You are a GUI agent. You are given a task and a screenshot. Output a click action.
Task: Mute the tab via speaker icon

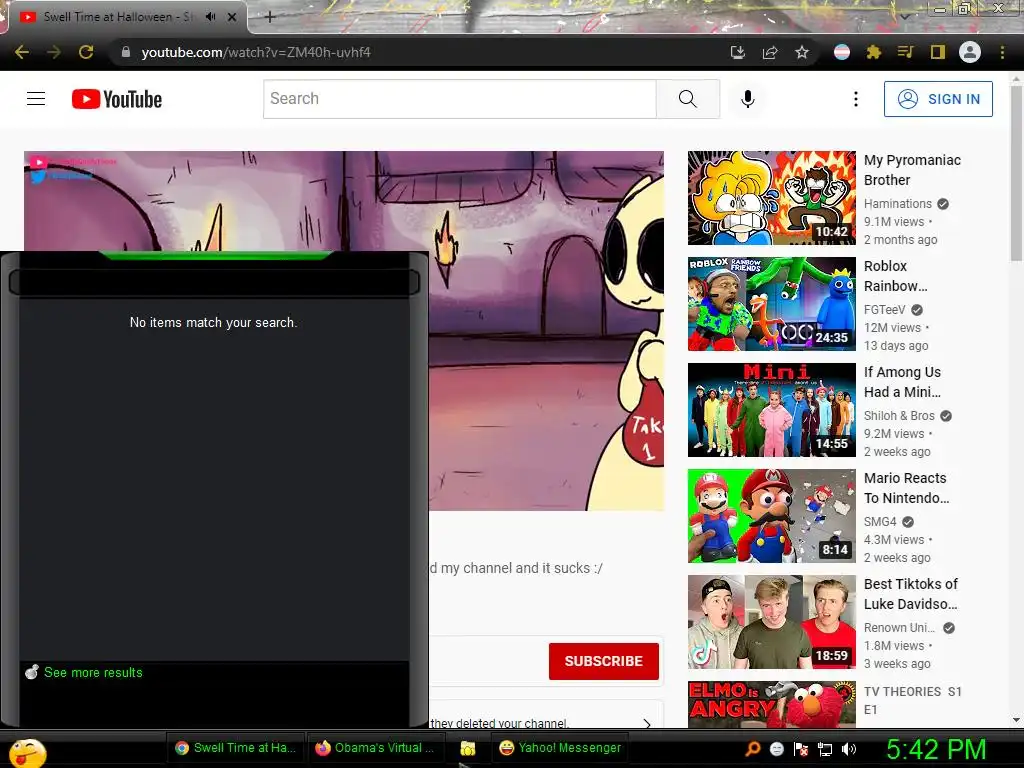(x=210, y=17)
